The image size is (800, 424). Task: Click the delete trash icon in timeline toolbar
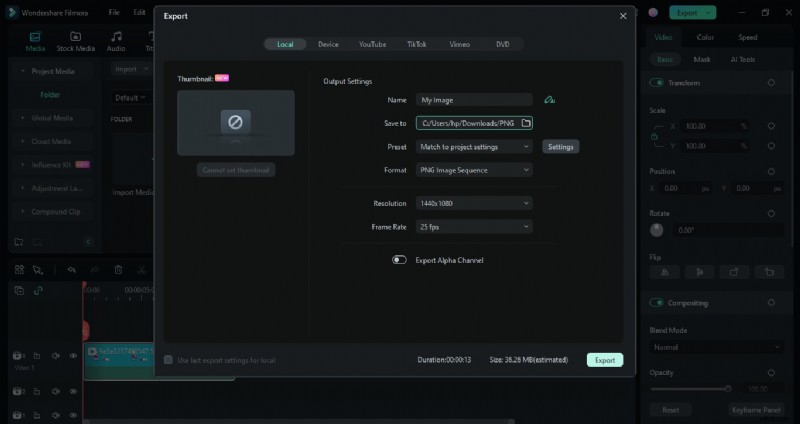118,270
